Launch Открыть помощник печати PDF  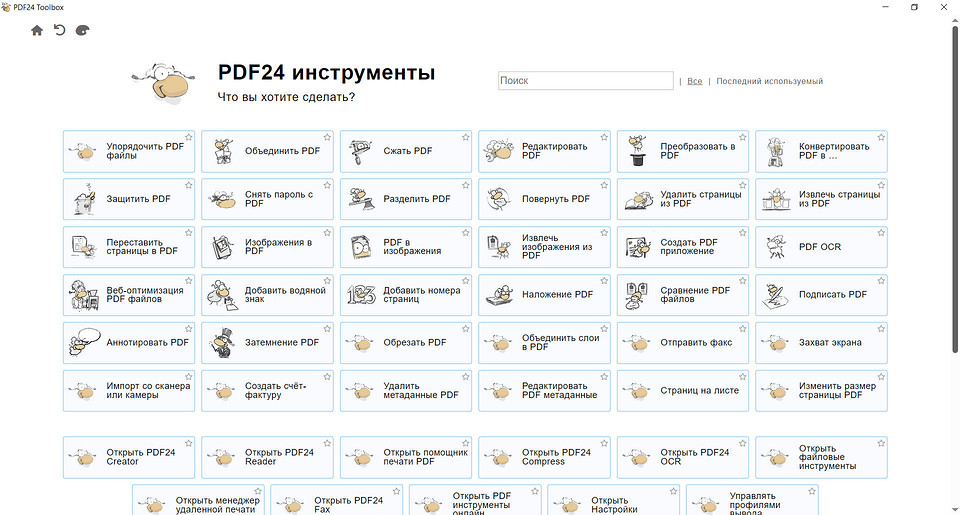tap(406, 457)
